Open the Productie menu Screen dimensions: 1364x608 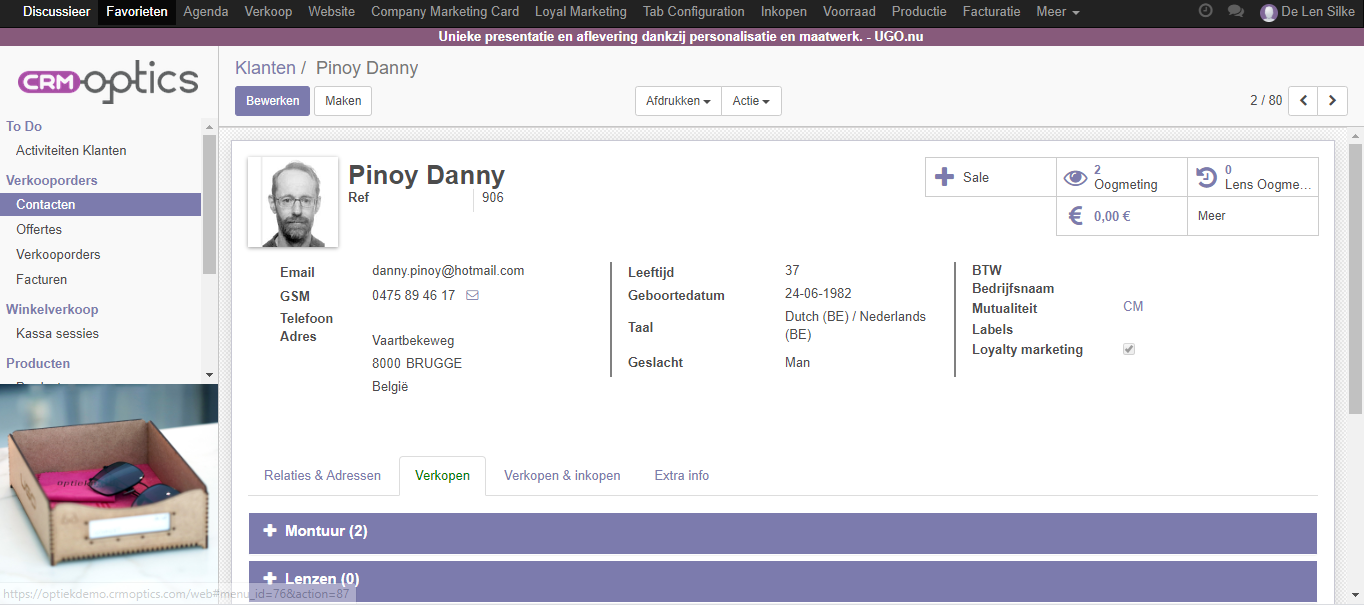(919, 12)
